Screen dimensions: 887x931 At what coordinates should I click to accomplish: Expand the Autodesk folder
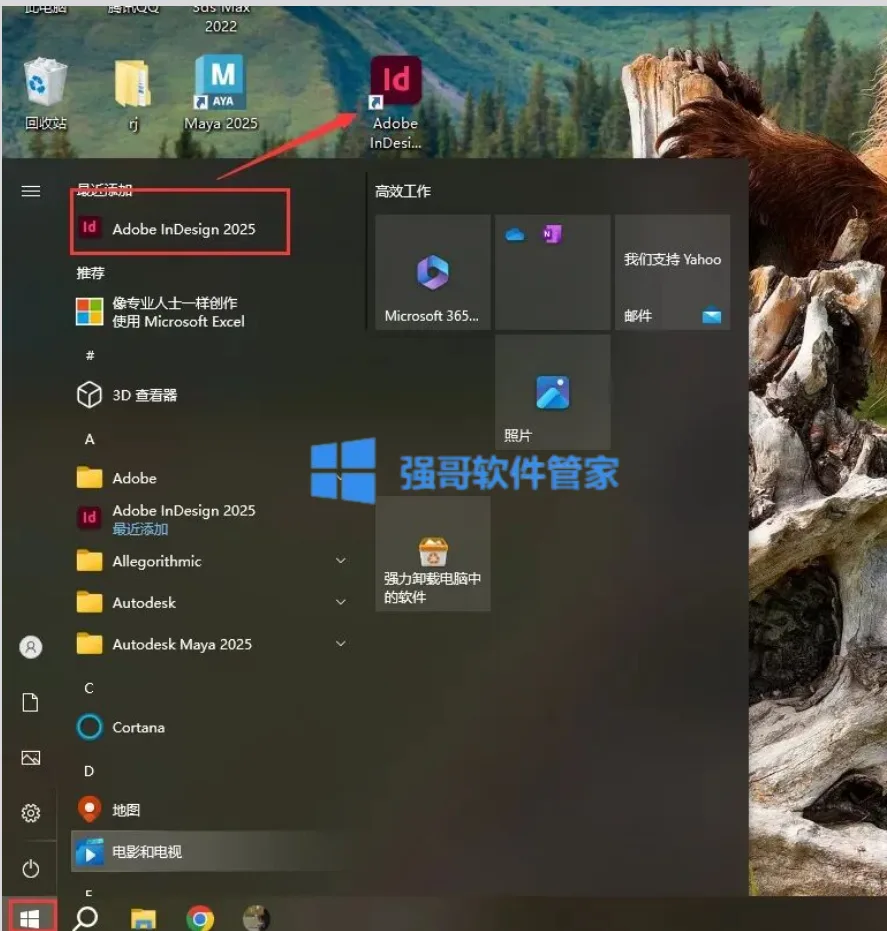(341, 602)
